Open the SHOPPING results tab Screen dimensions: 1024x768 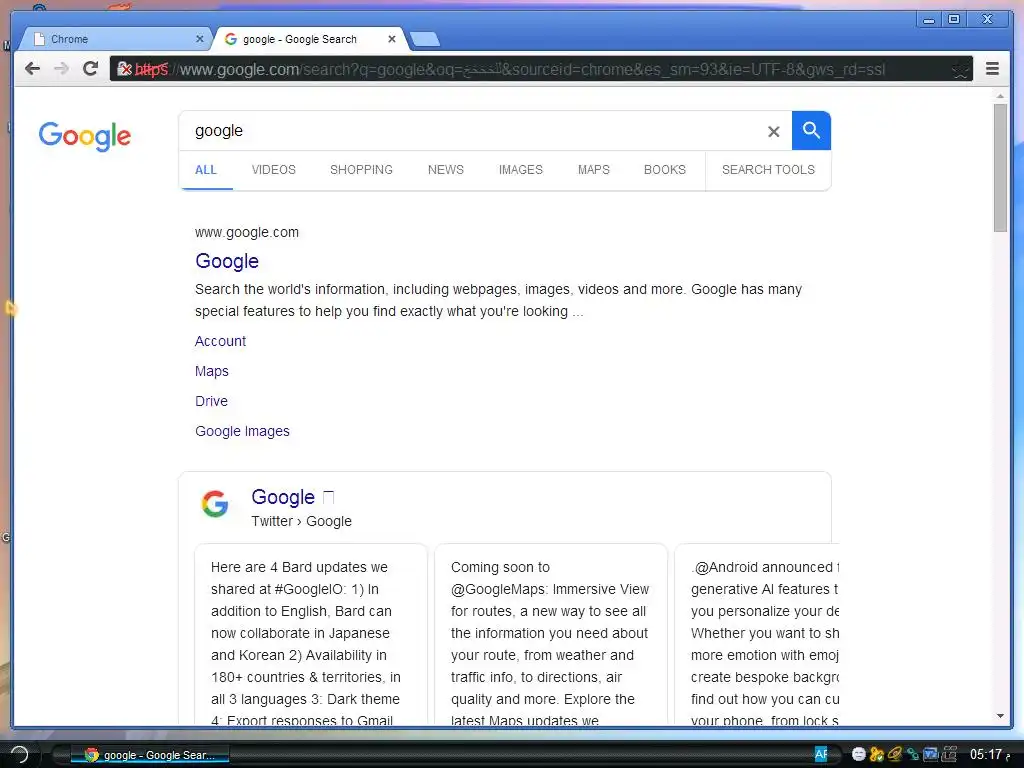[361, 170]
